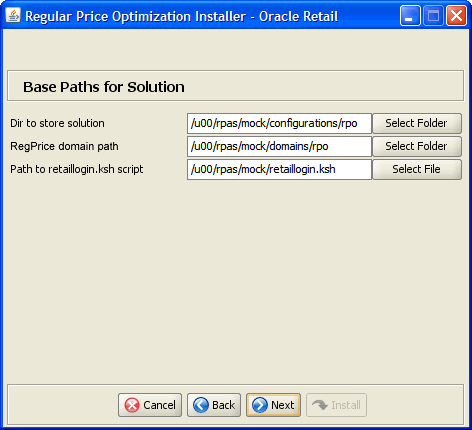The image size is (472, 430).
Task: Click the Dir to store solution label
Action: [x=57, y=123]
